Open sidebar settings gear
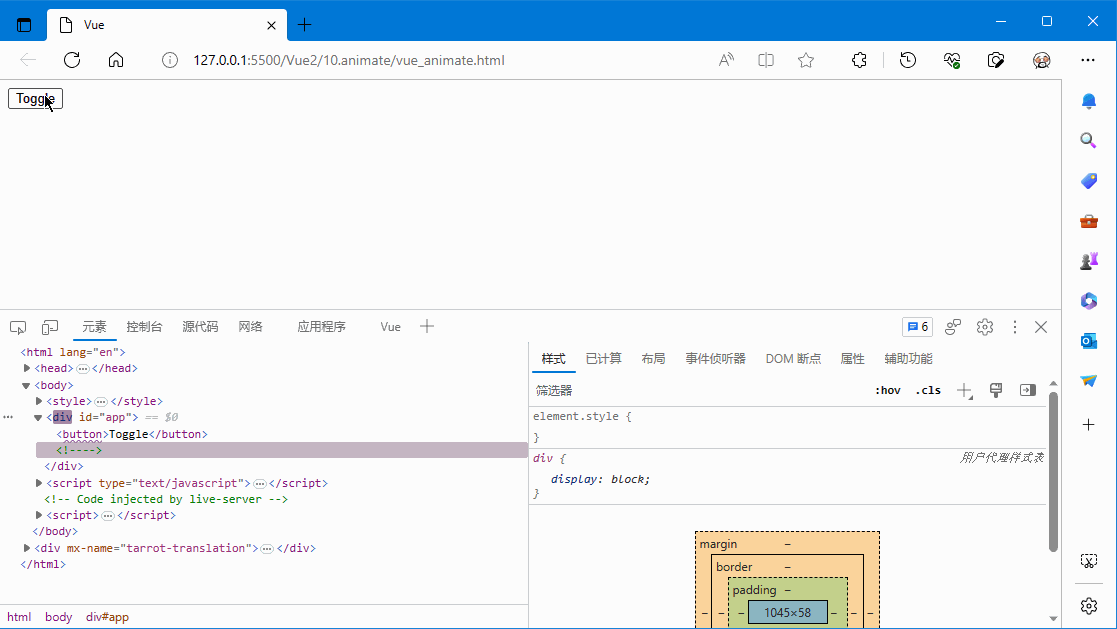 (1089, 605)
